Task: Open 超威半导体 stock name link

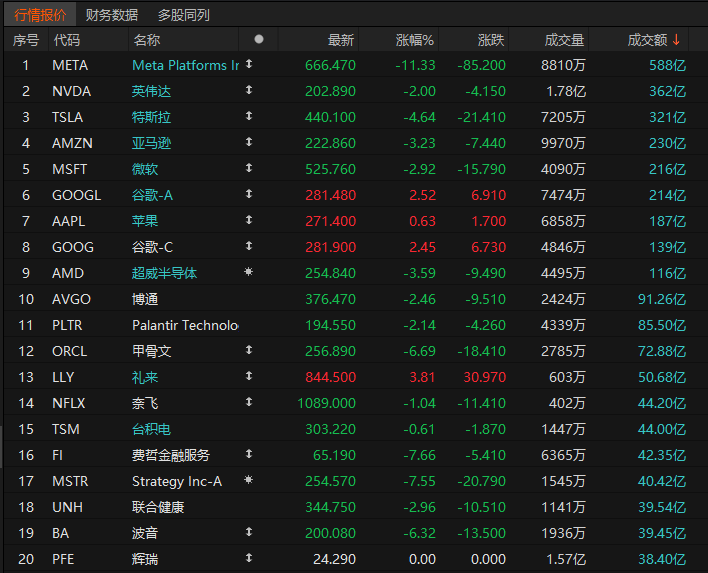Action: tap(164, 273)
